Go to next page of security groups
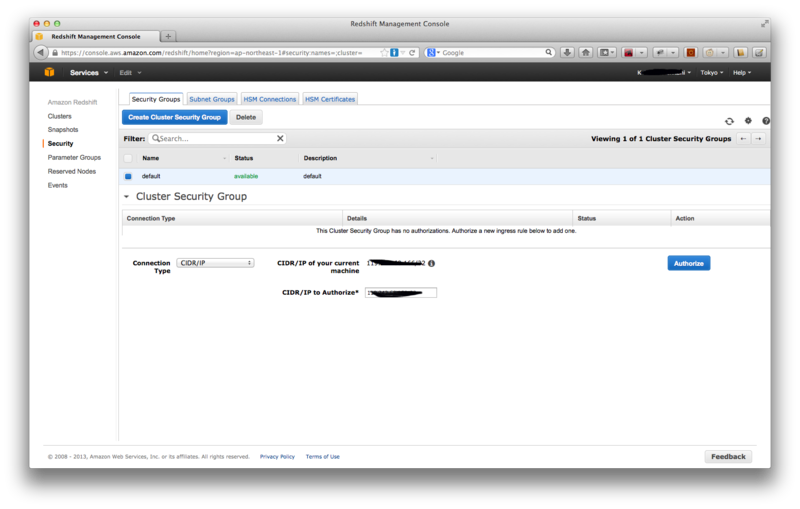 click(758, 139)
